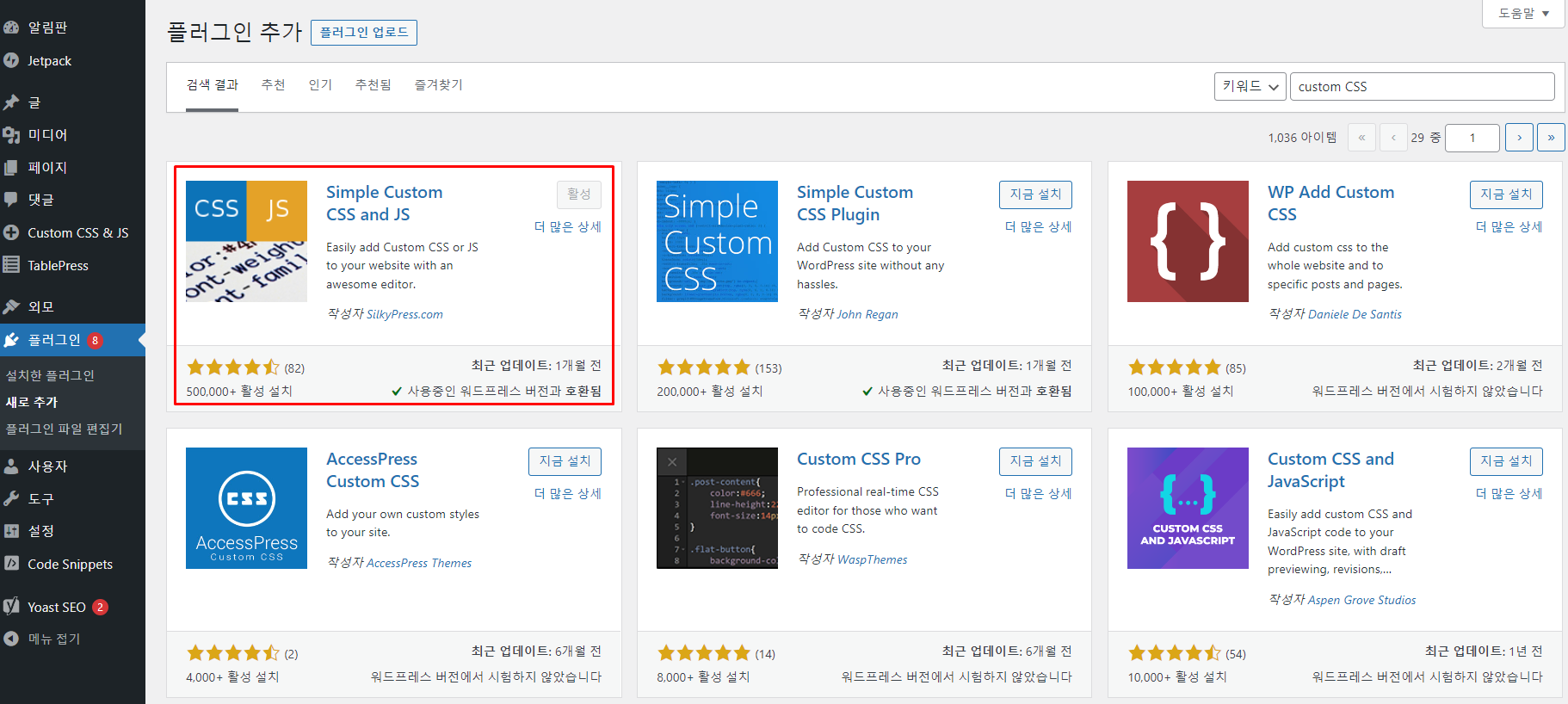The width and height of the screenshot is (1568, 704).
Task: Open the Jetpack sidebar icon
Action: coord(11,60)
